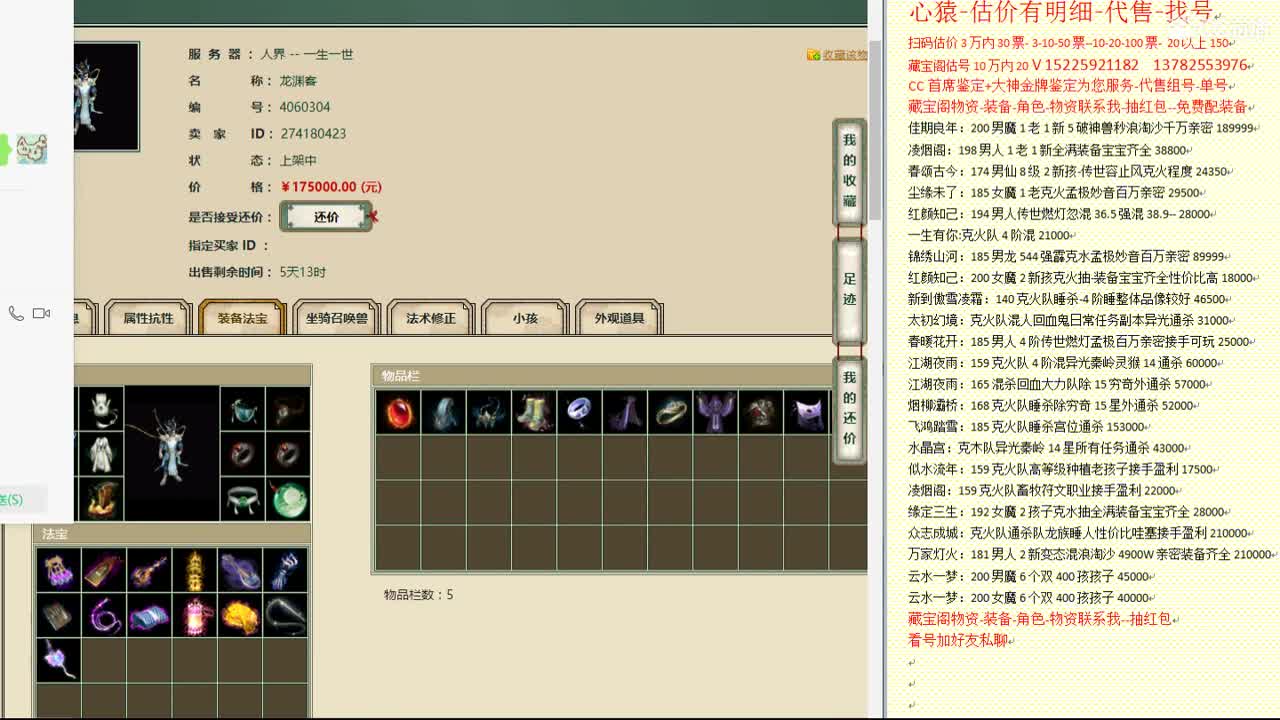The image size is (1280, 720).
Task: Select the white-green belt equipment slot
Action: pyautogui.click(x=242, y=499)
